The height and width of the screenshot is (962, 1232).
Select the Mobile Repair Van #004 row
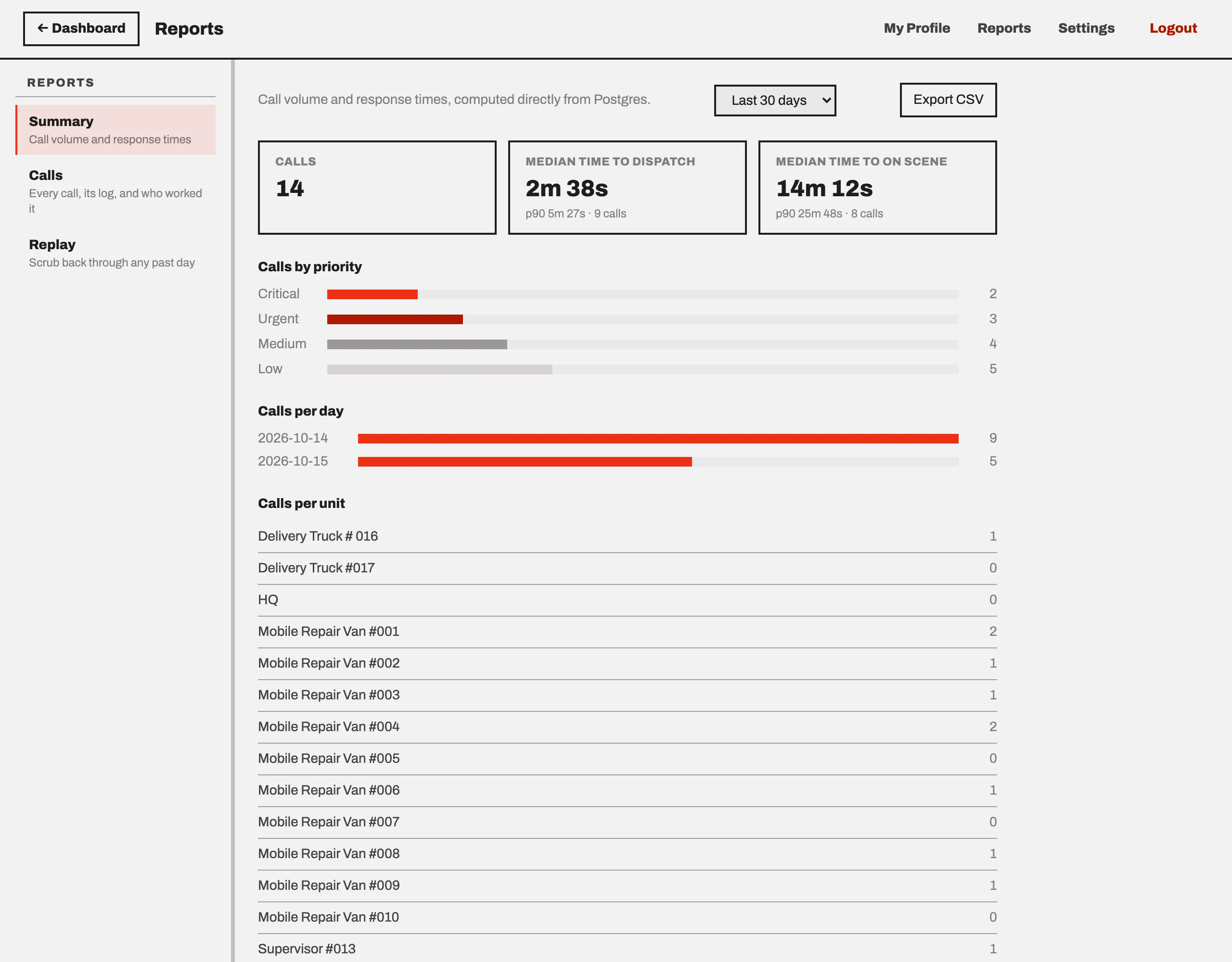pyautogui.click(x=627, y=727)
